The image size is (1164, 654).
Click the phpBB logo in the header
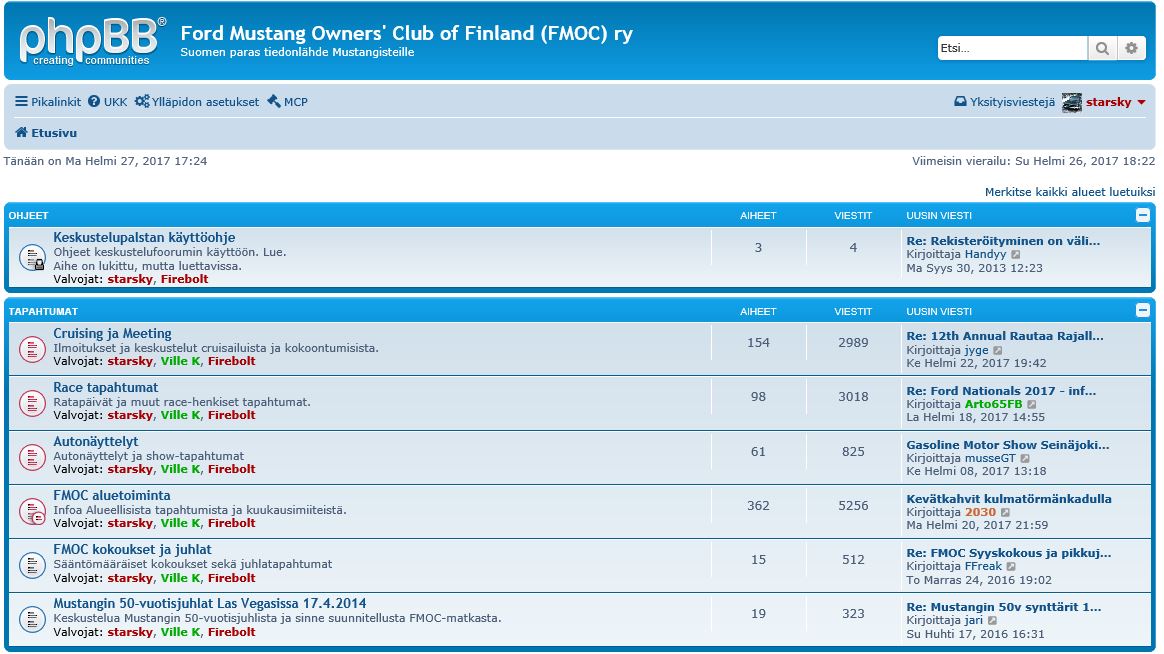92,41
